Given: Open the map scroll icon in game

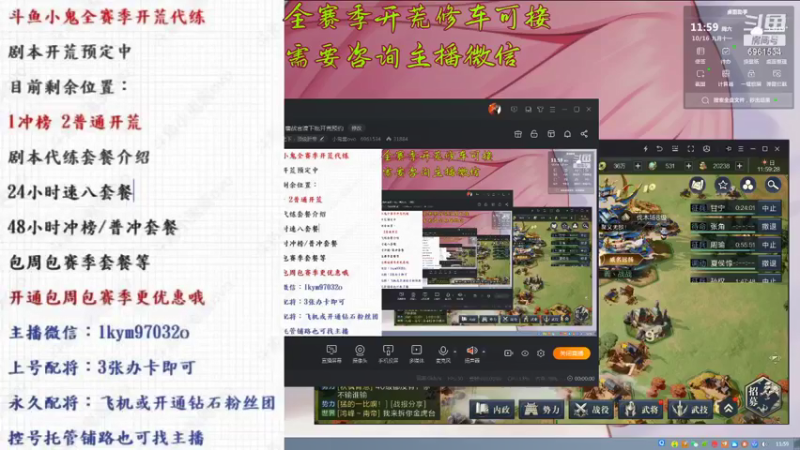Looking at the screenshot, I should tap(697, 185).
